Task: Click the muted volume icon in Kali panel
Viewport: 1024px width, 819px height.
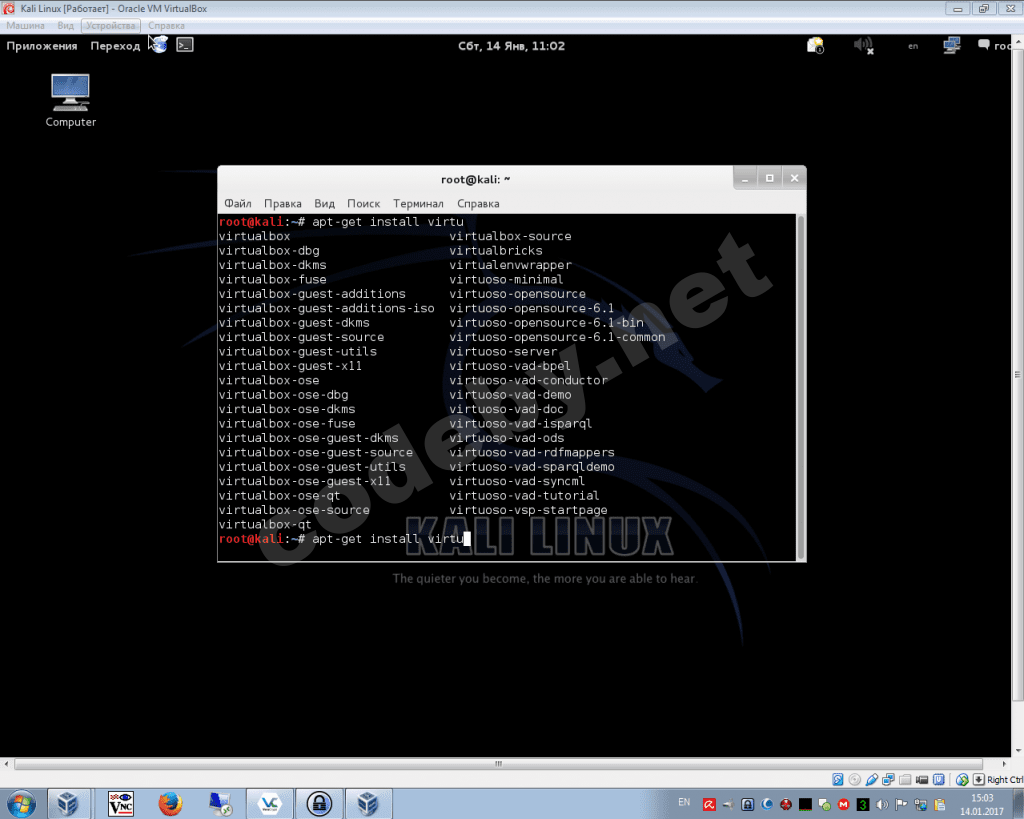Action: [863, 46]
